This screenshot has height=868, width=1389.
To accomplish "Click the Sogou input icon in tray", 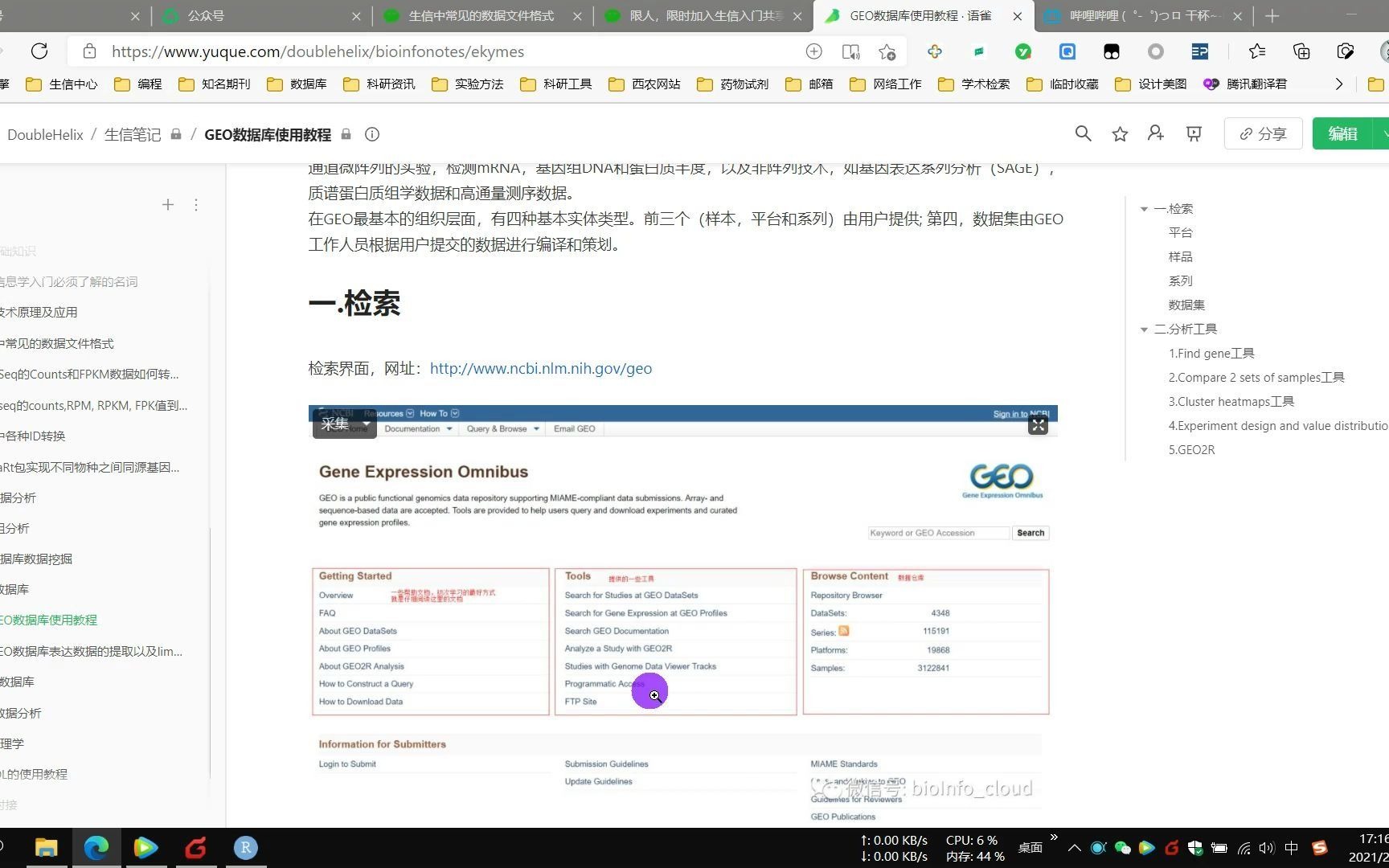I will click(x=1320, y=848).
